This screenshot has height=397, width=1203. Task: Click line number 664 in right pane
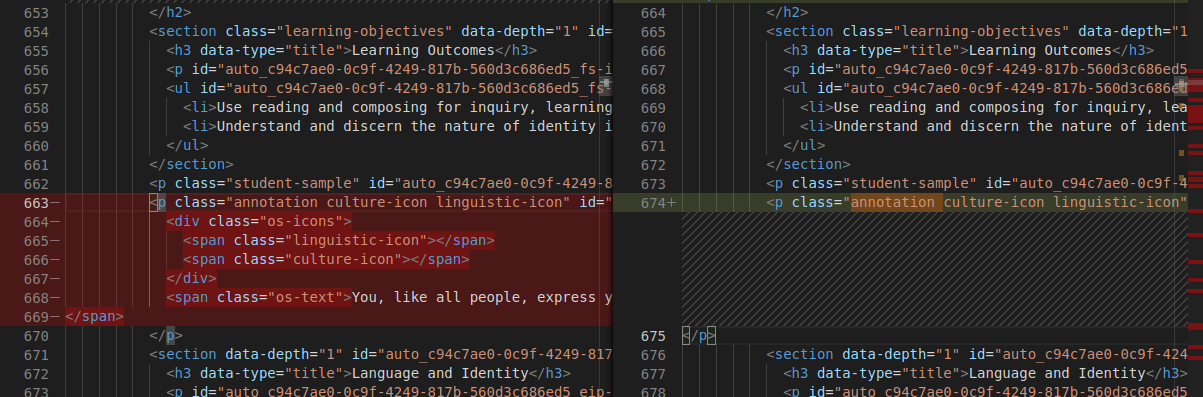[653, 14]
